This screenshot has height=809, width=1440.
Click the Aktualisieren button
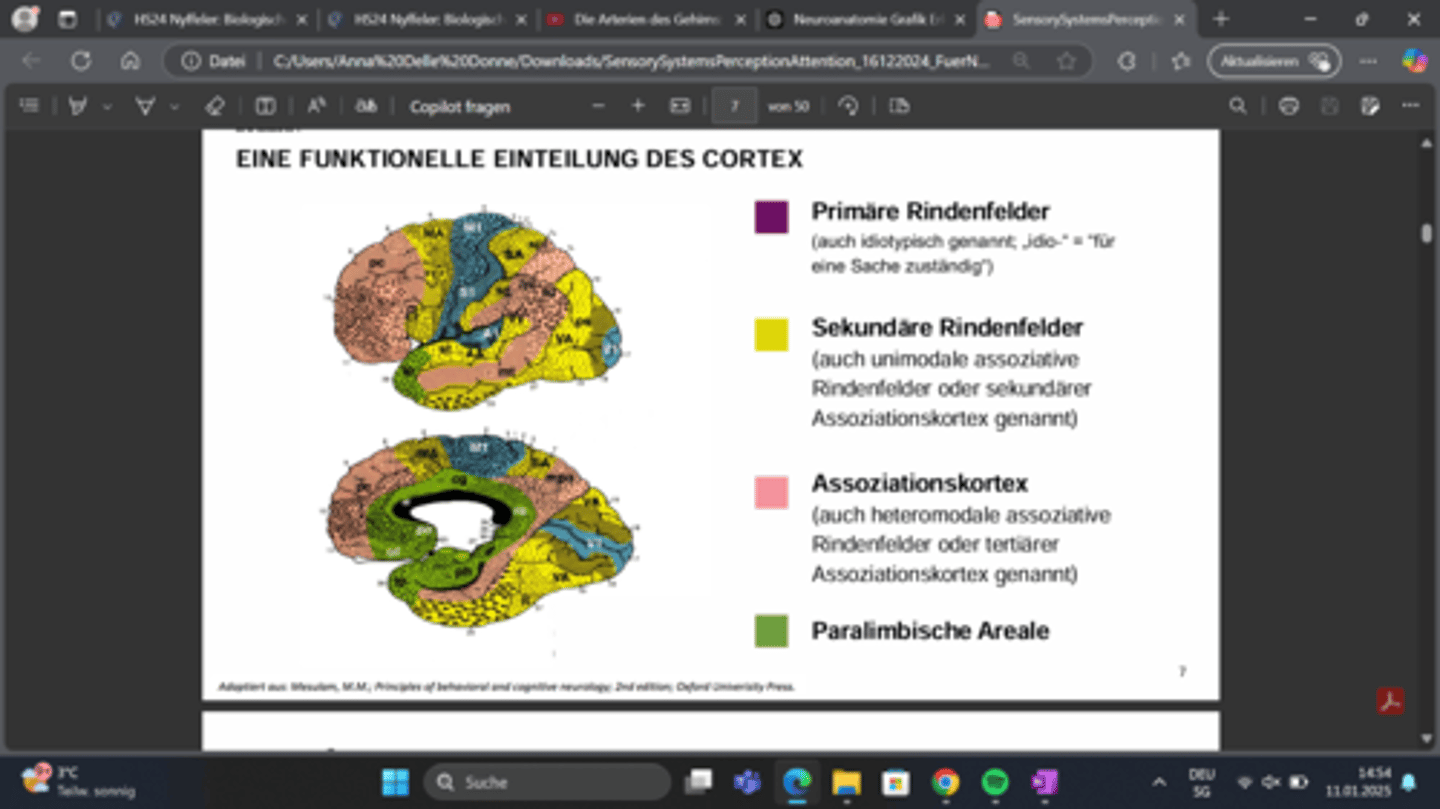coord(1273,61)
